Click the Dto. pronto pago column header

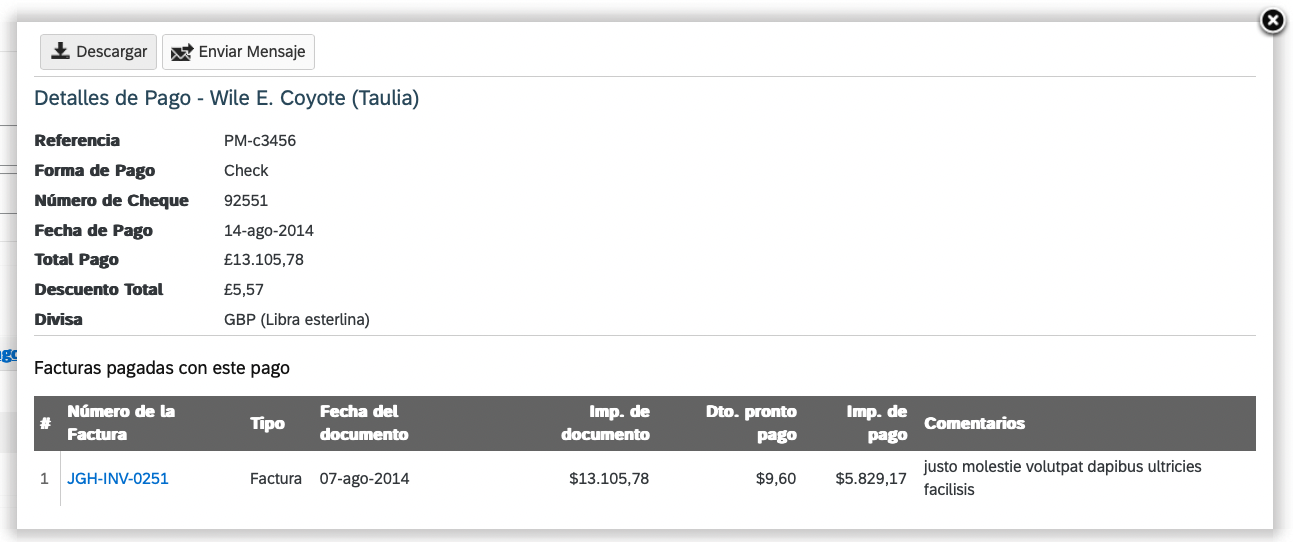[749, 423]
